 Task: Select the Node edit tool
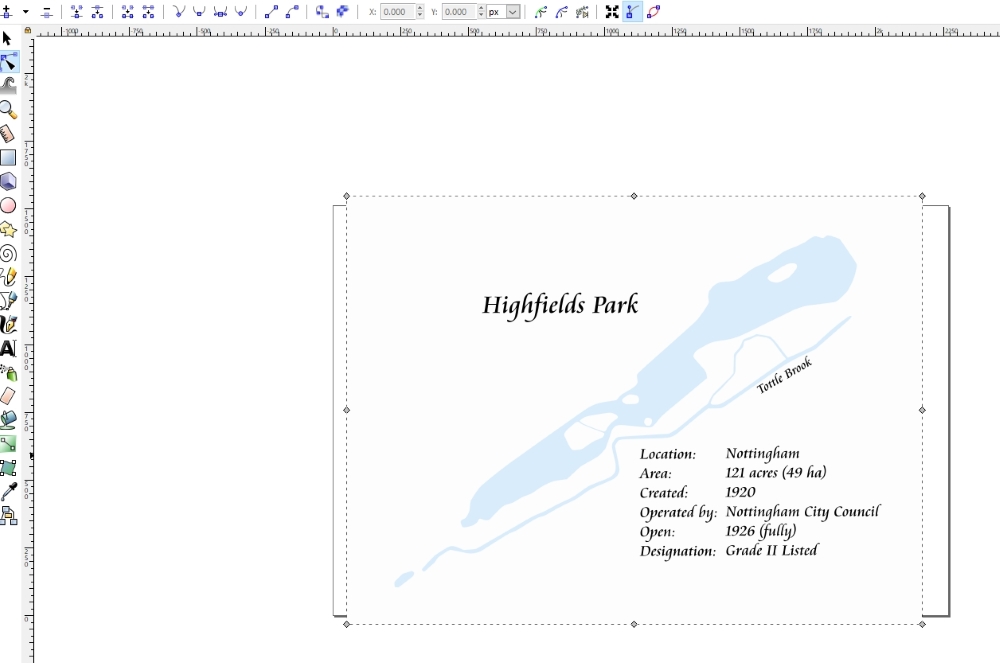(x=8, y=62)
